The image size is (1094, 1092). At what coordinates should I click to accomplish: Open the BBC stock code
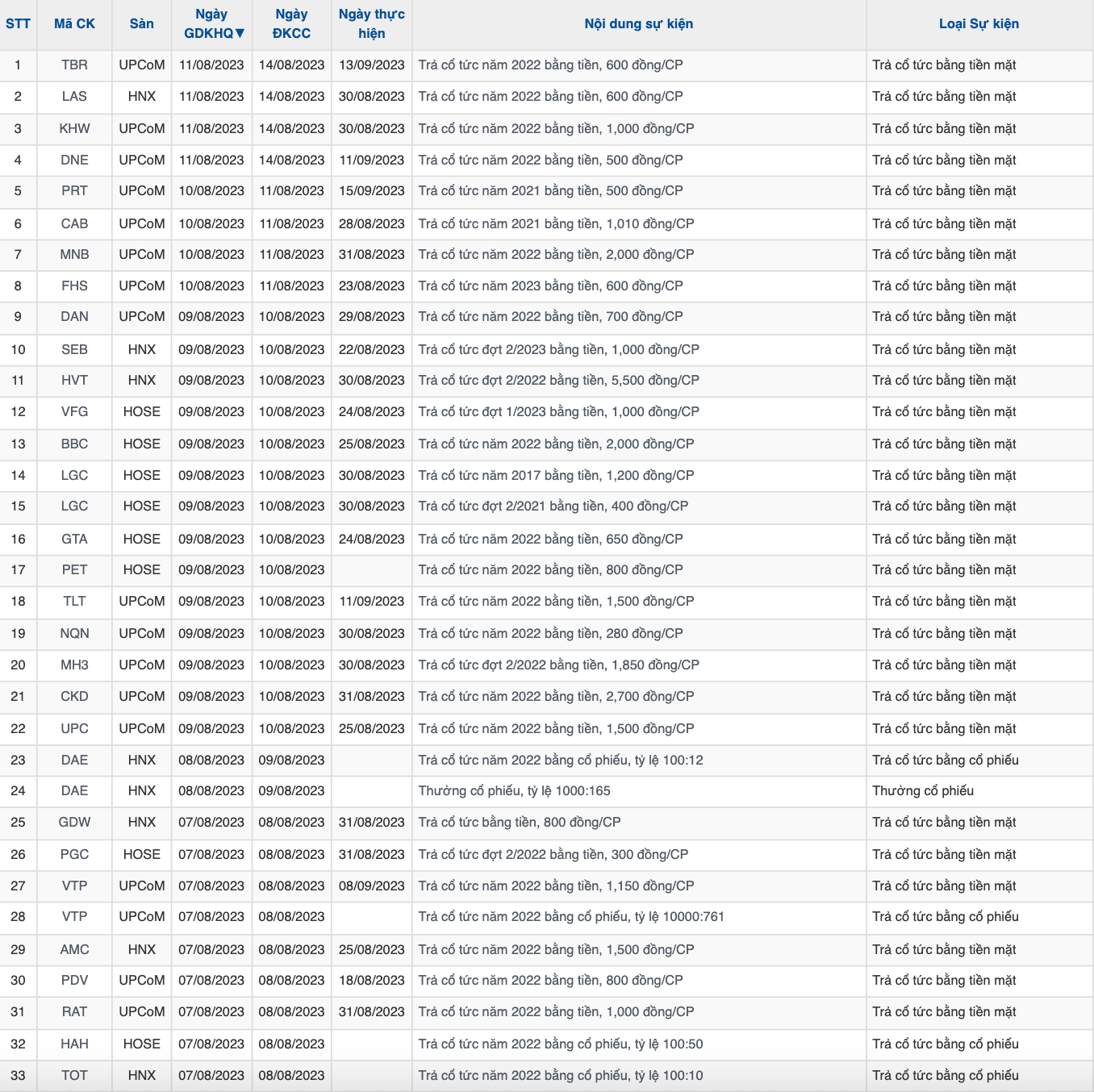coord(74,444)
